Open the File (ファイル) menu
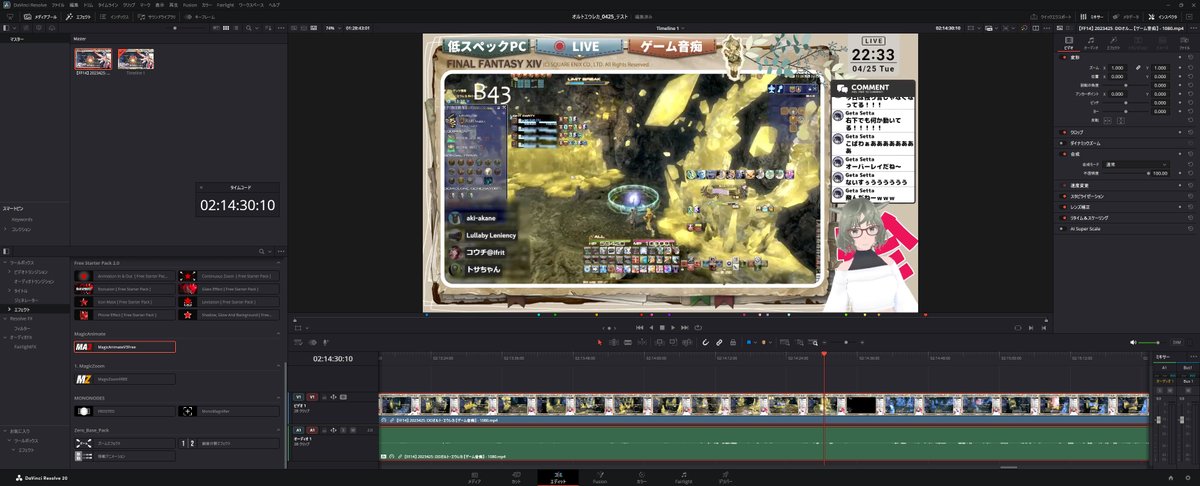This screenshot has height=486, width=1200. [58, 5]
